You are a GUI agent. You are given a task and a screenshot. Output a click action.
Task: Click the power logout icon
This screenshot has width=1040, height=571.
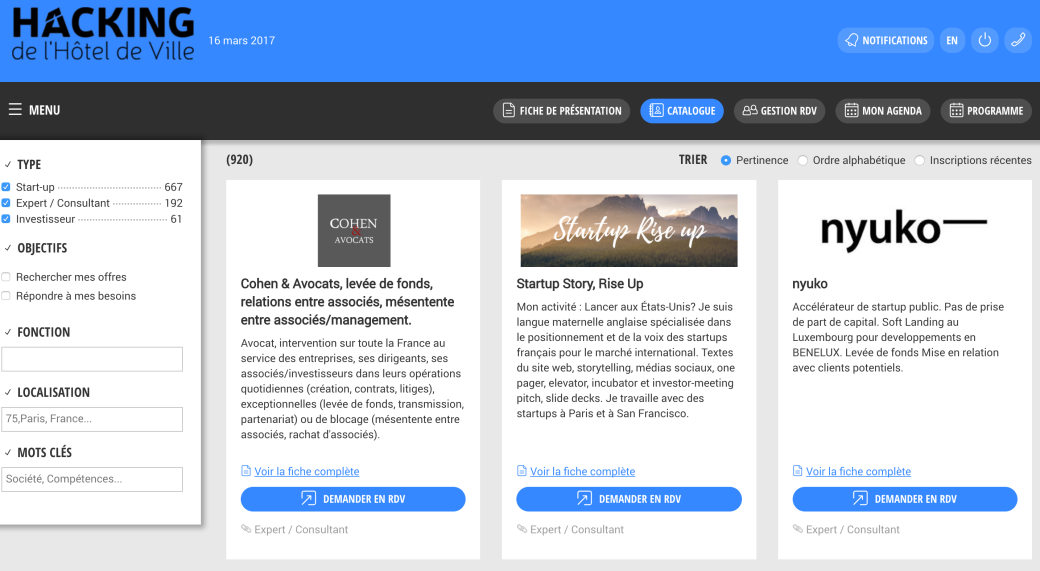[985, 40]
